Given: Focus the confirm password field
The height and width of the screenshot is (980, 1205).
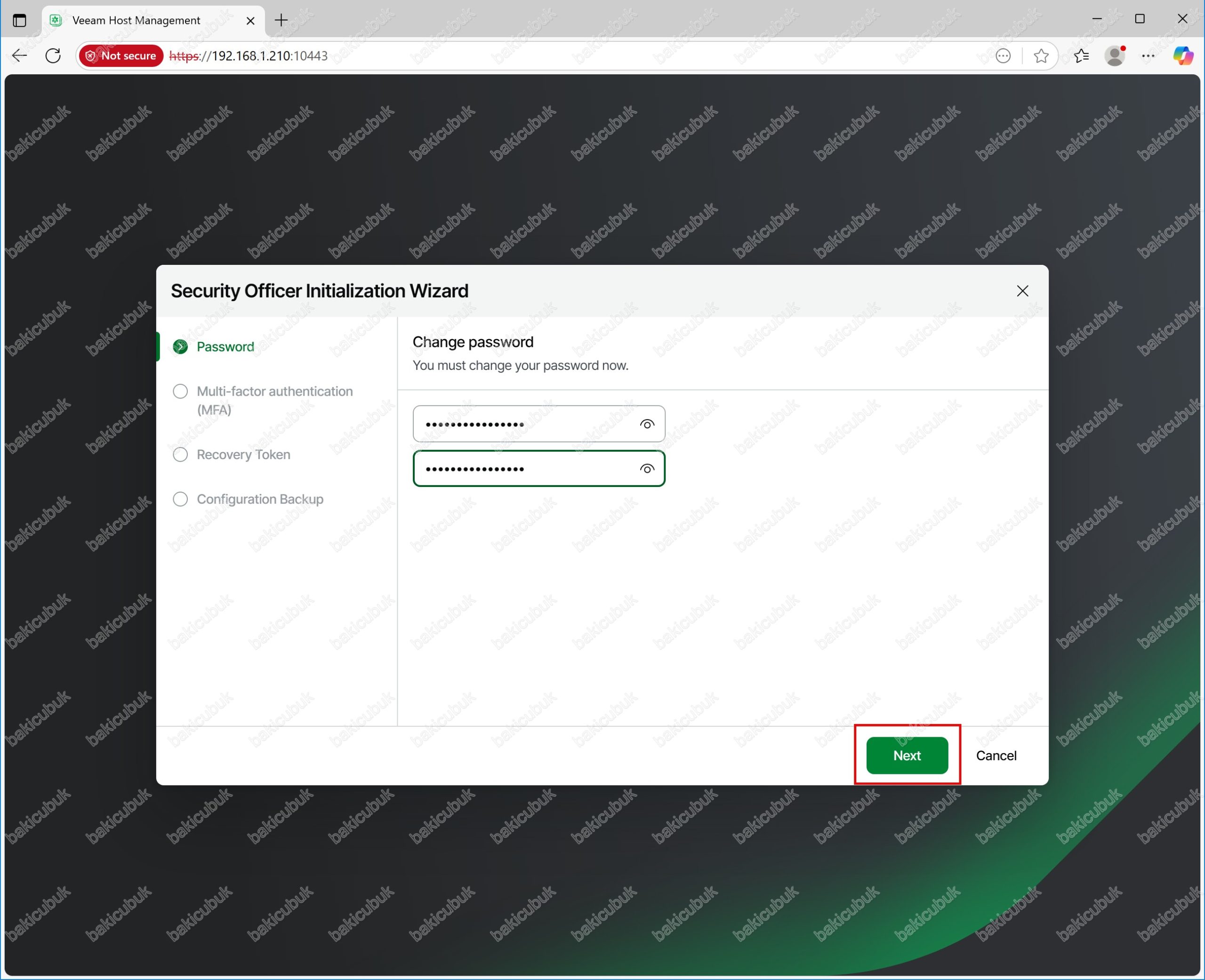Looking at the screenshot, I should [x=538, y=469].
